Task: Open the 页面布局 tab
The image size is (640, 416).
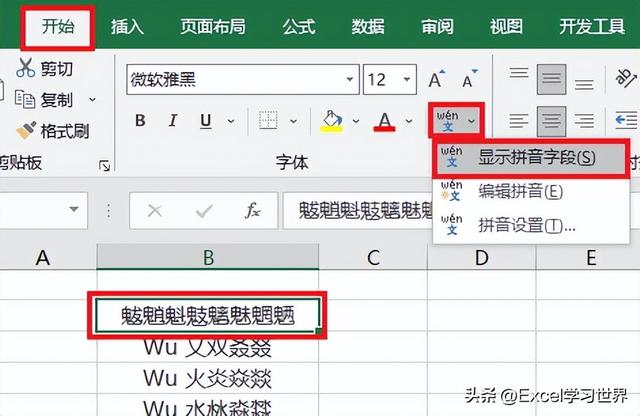Action: (213, 27)
